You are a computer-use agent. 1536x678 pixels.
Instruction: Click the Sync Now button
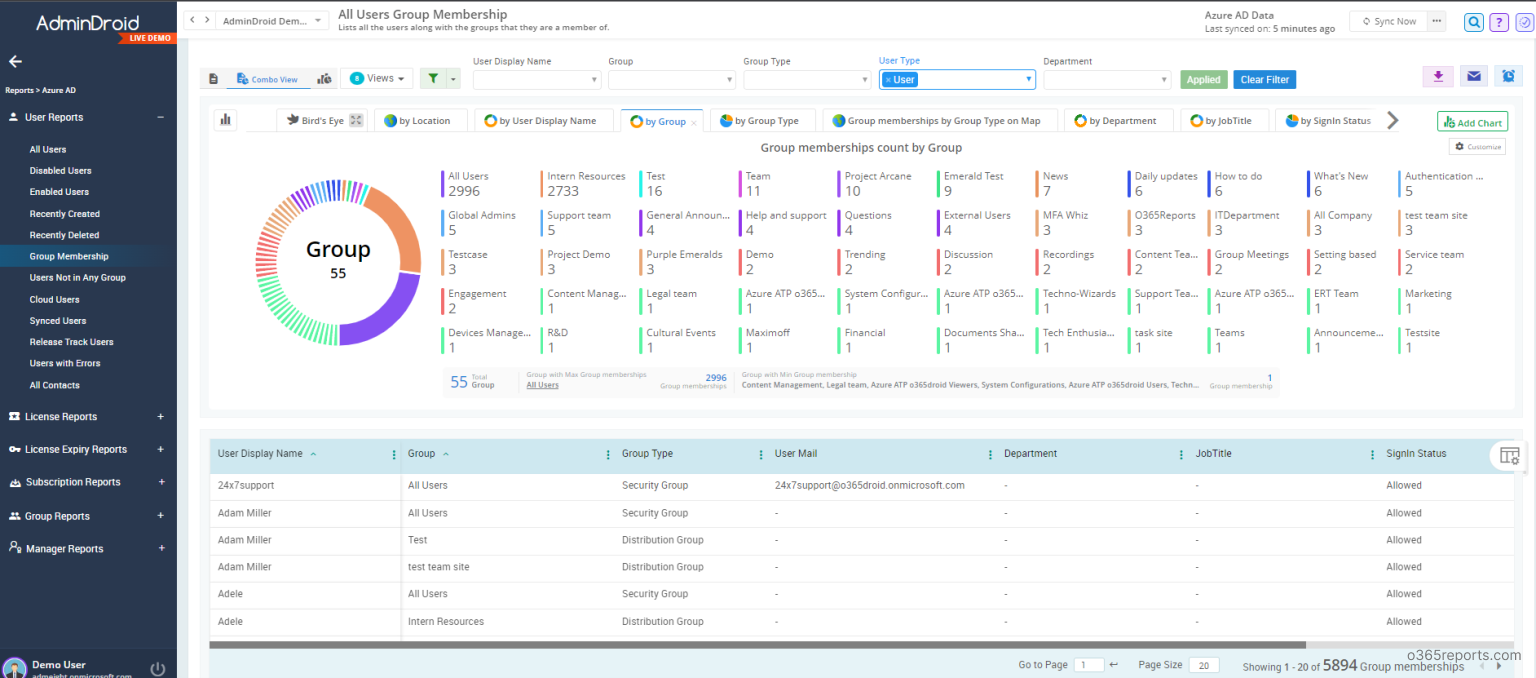click(1388, 21)
